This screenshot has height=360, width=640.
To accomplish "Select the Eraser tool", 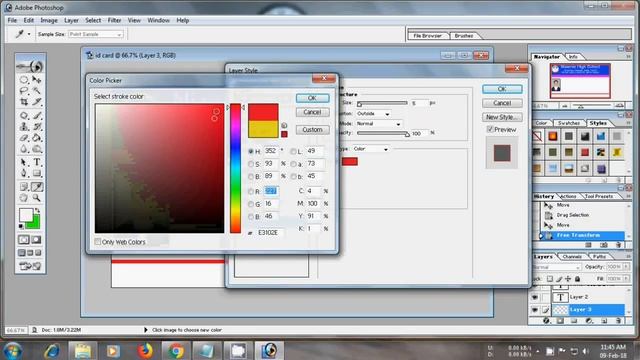I will tap(24, 138).
